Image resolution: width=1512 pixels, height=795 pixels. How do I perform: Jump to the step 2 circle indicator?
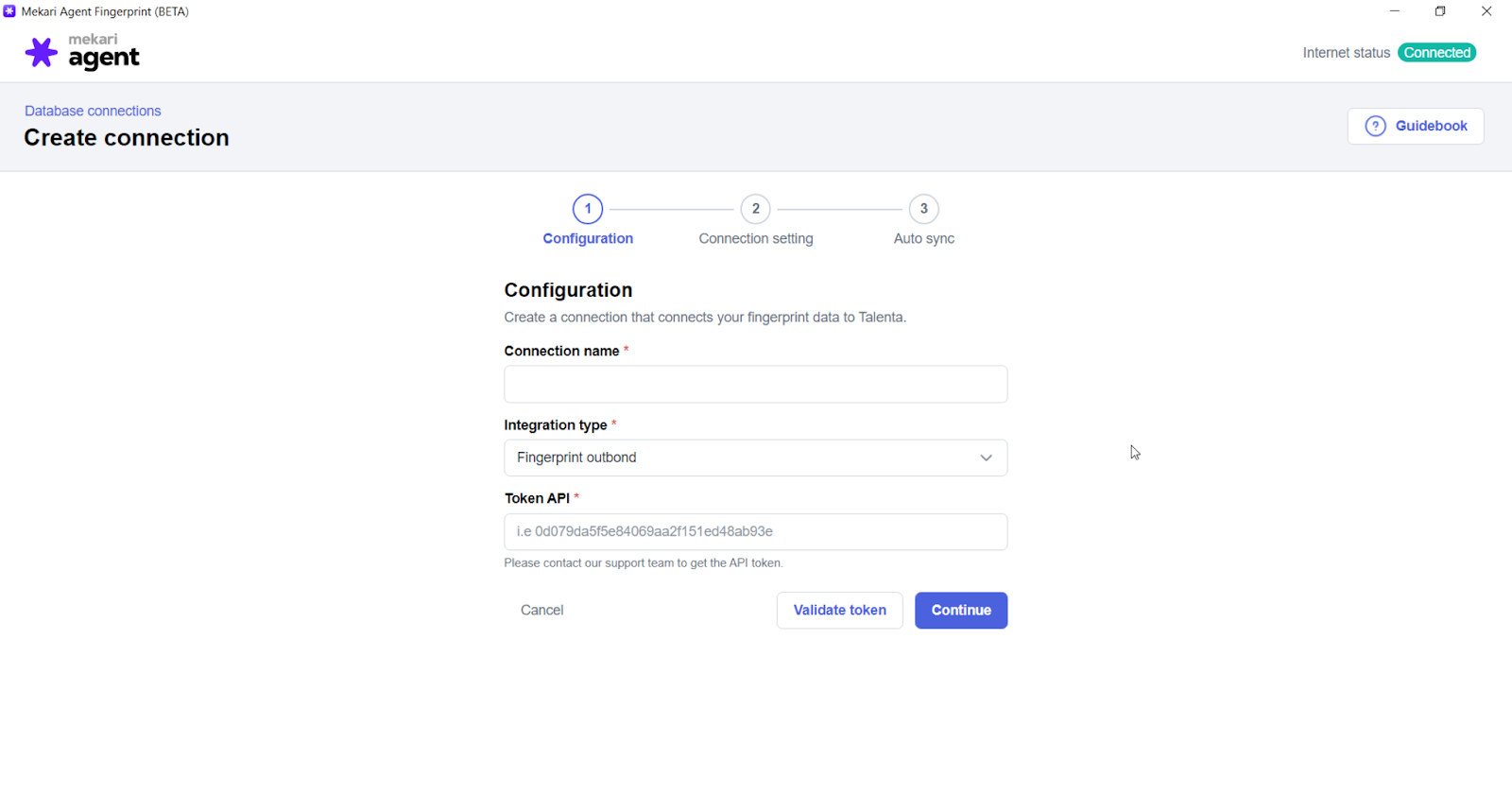coord(755,209)
